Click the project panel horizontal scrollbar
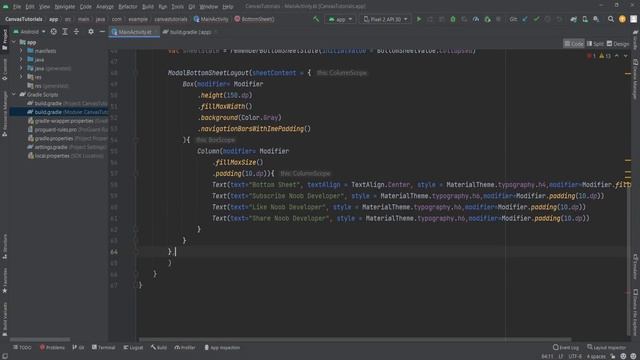640x360 pixels. (x=40, y=339)
